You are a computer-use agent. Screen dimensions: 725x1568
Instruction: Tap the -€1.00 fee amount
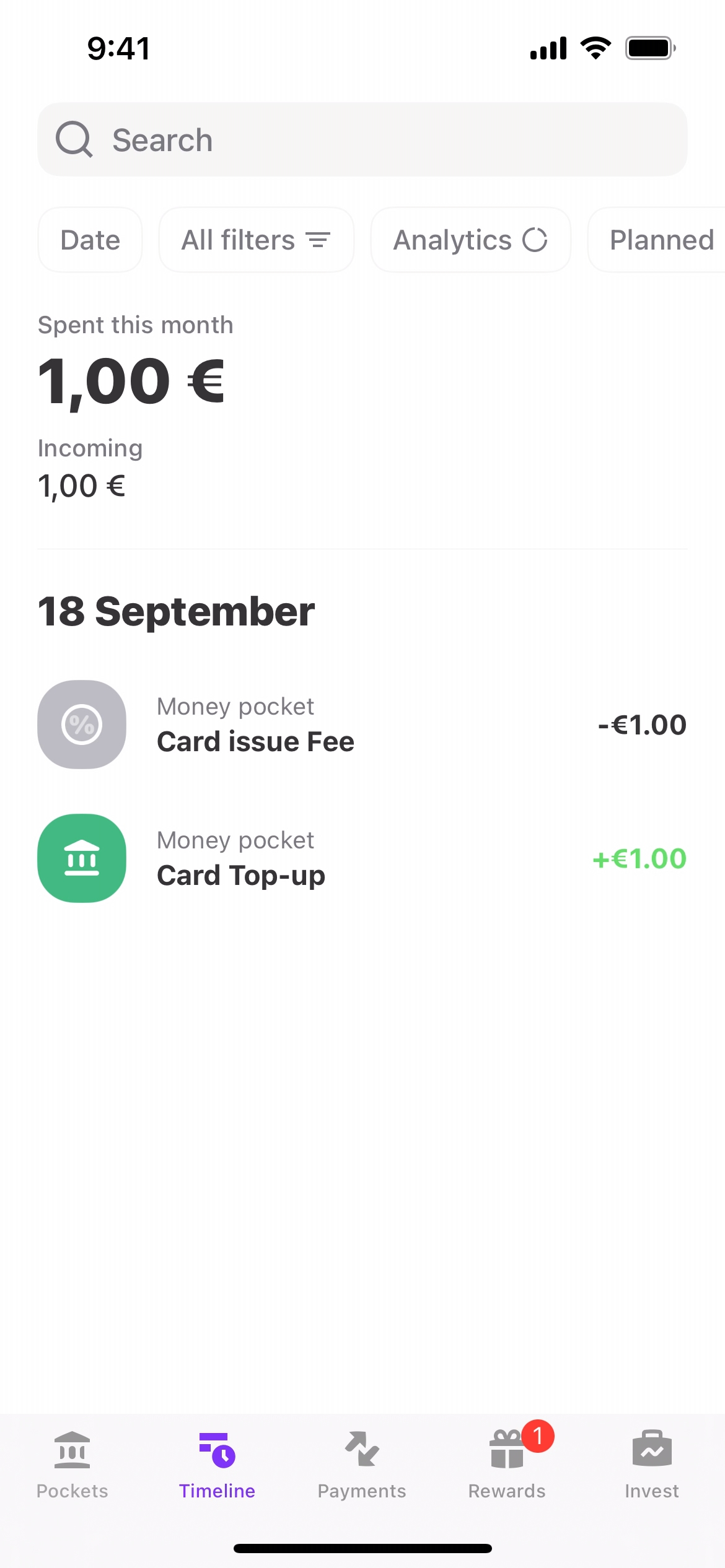(642, 725)
